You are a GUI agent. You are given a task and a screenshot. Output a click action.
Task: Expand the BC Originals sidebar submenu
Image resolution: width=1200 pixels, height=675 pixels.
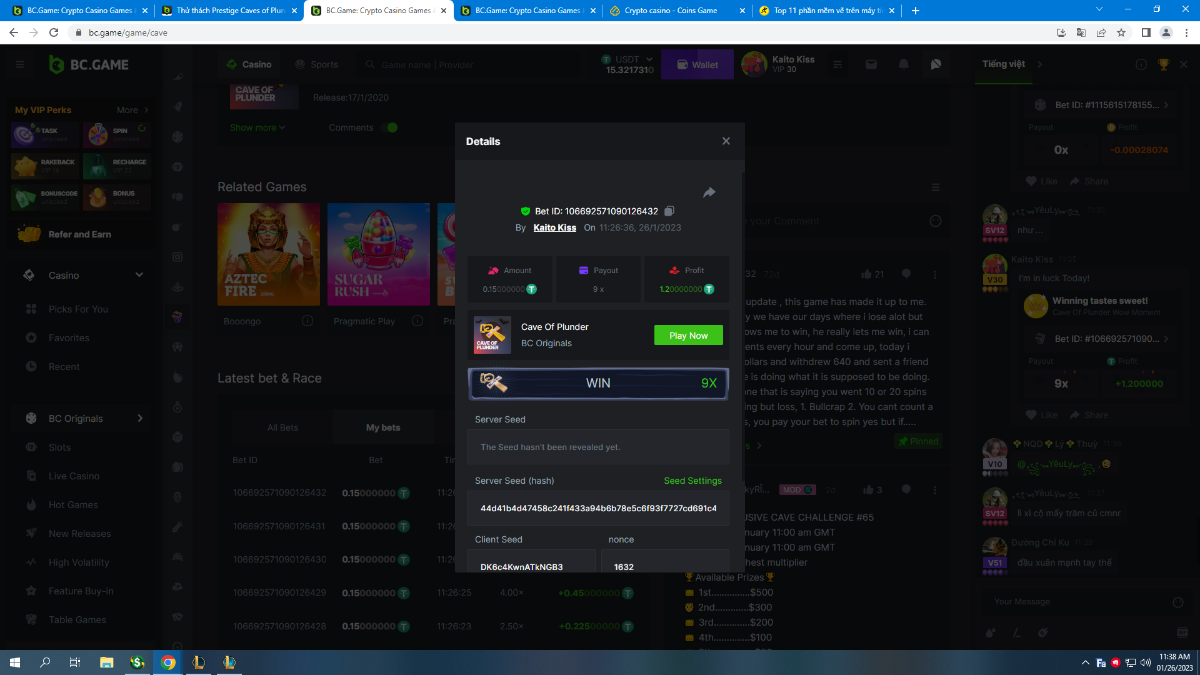[140, 418]
